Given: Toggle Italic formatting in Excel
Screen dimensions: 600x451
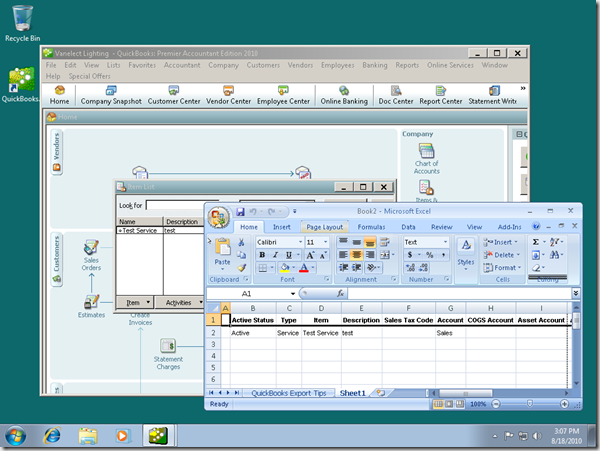Looking at the screenshot, I should coord(275,255).
